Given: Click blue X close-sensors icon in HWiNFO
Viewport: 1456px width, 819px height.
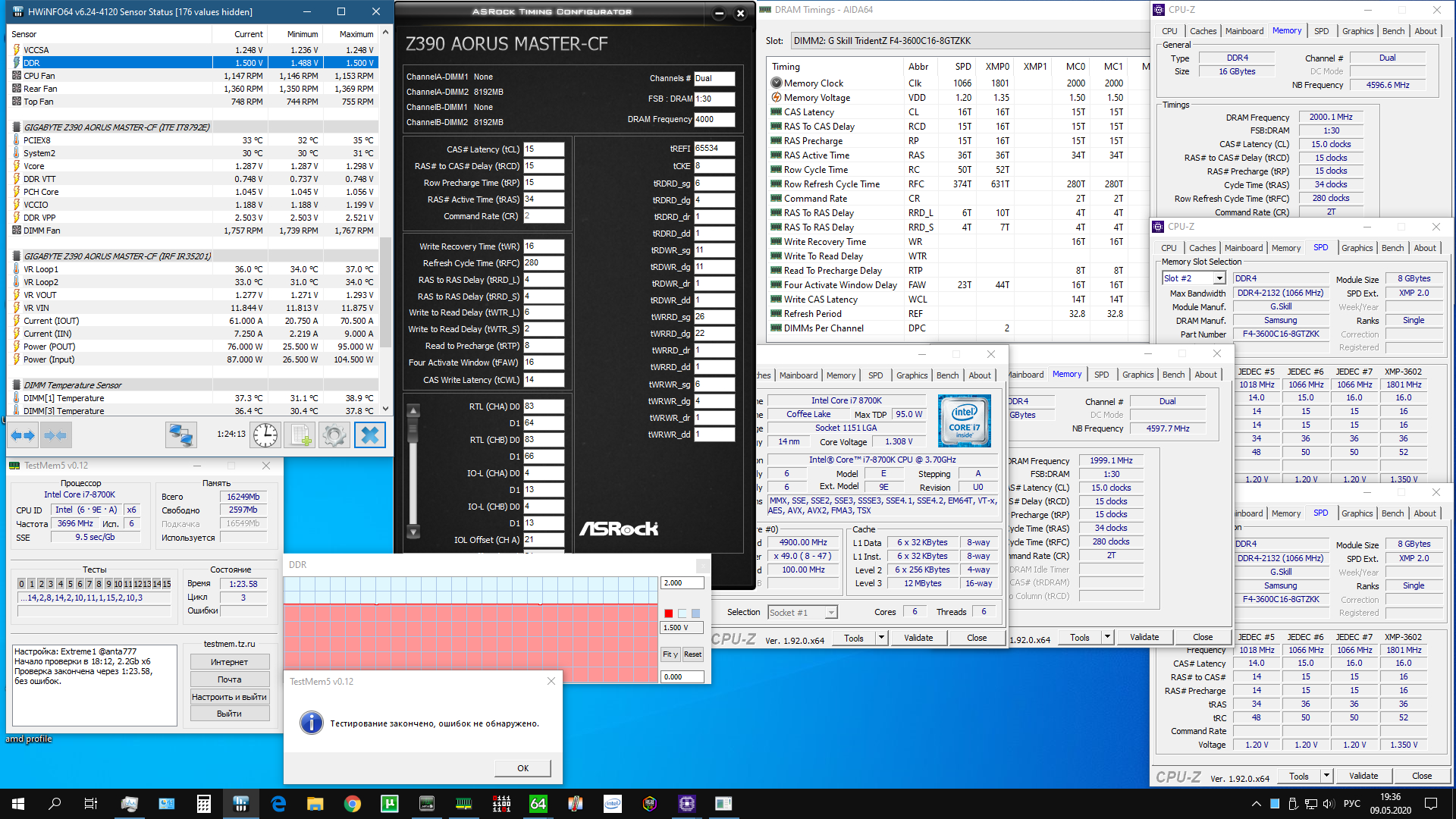Looking at the screenshot, I should [369, 435].
